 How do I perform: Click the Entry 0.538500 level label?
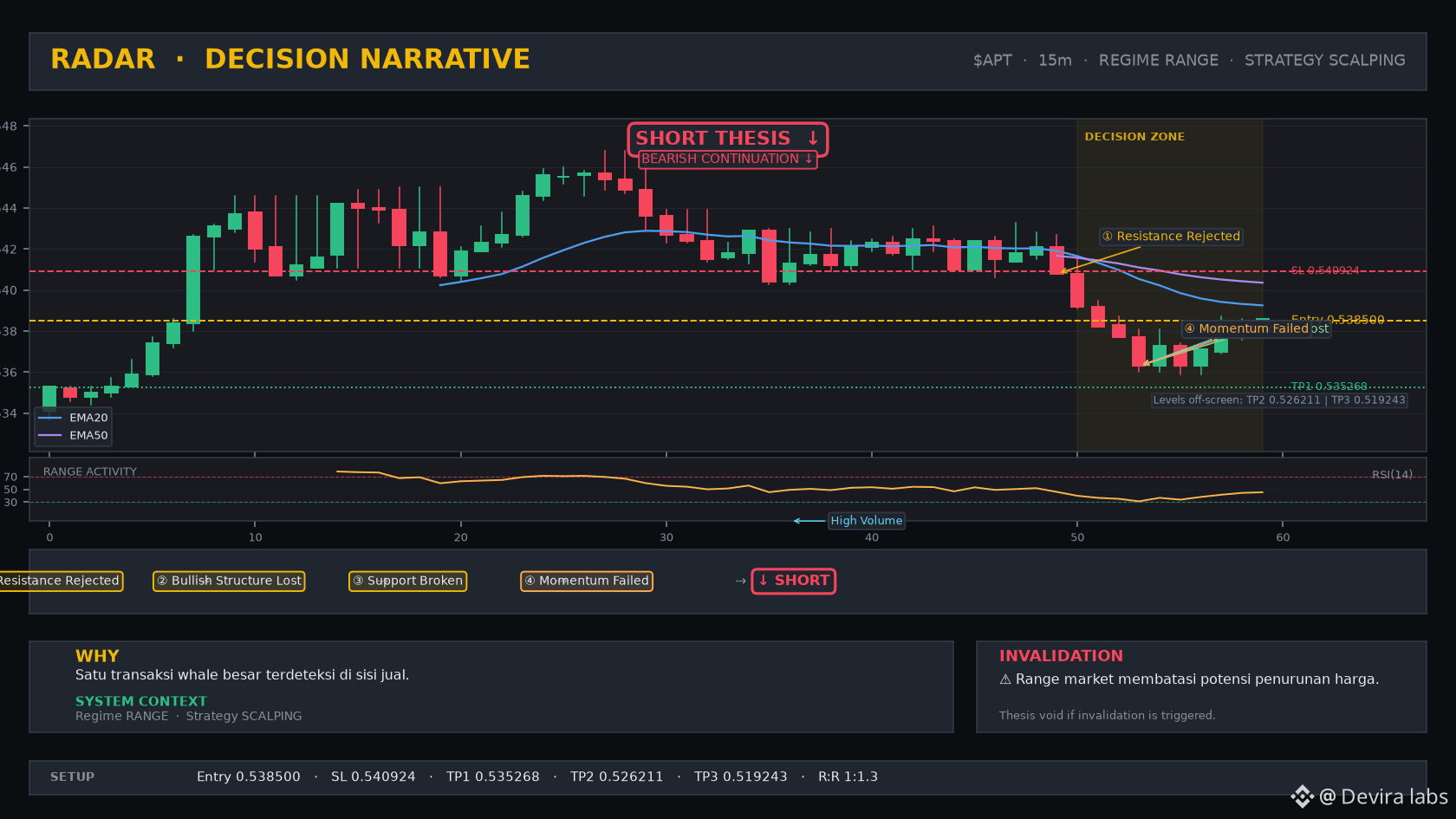[1337, 319]
